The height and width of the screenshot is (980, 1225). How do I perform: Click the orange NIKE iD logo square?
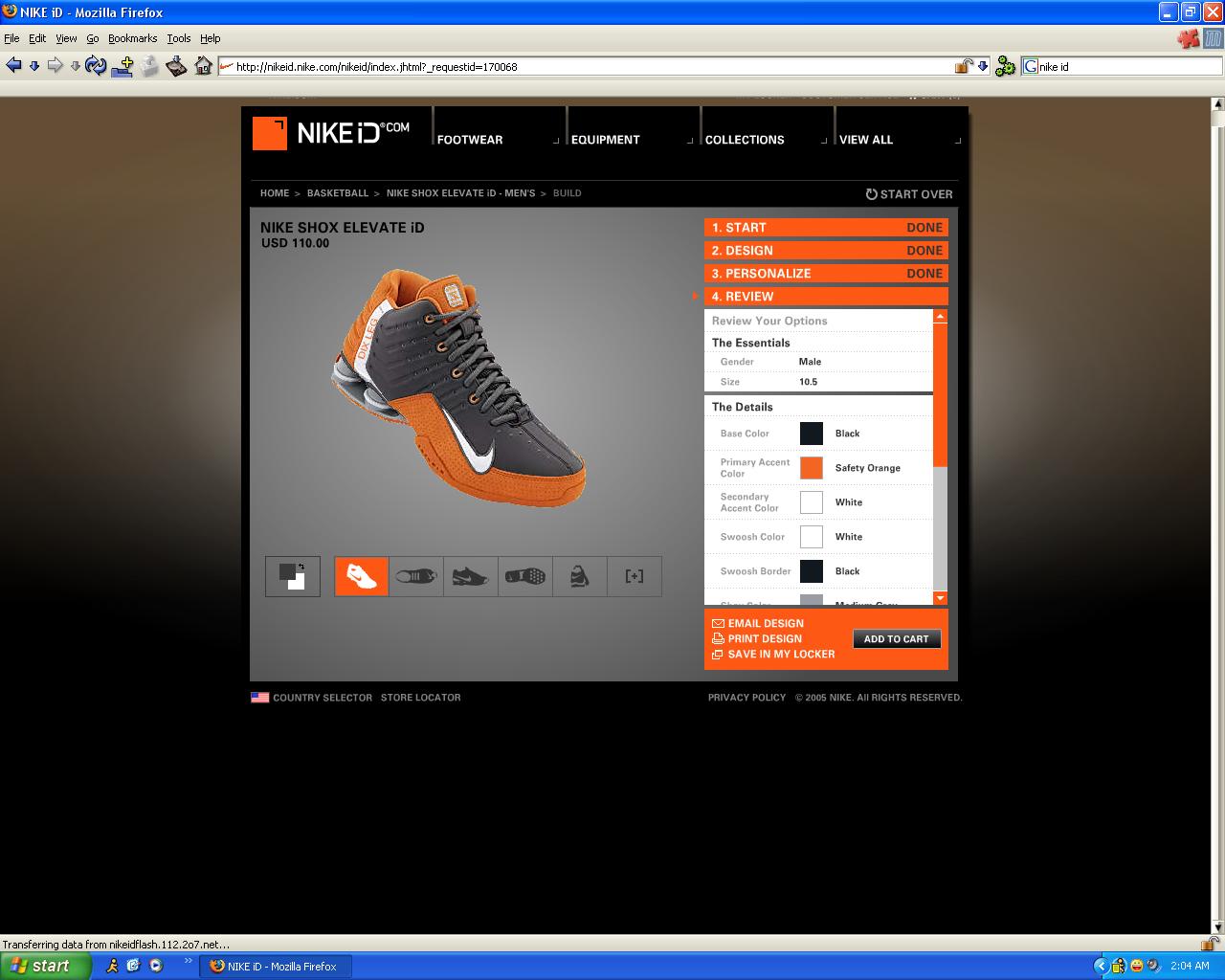click(x=270, y=134)
